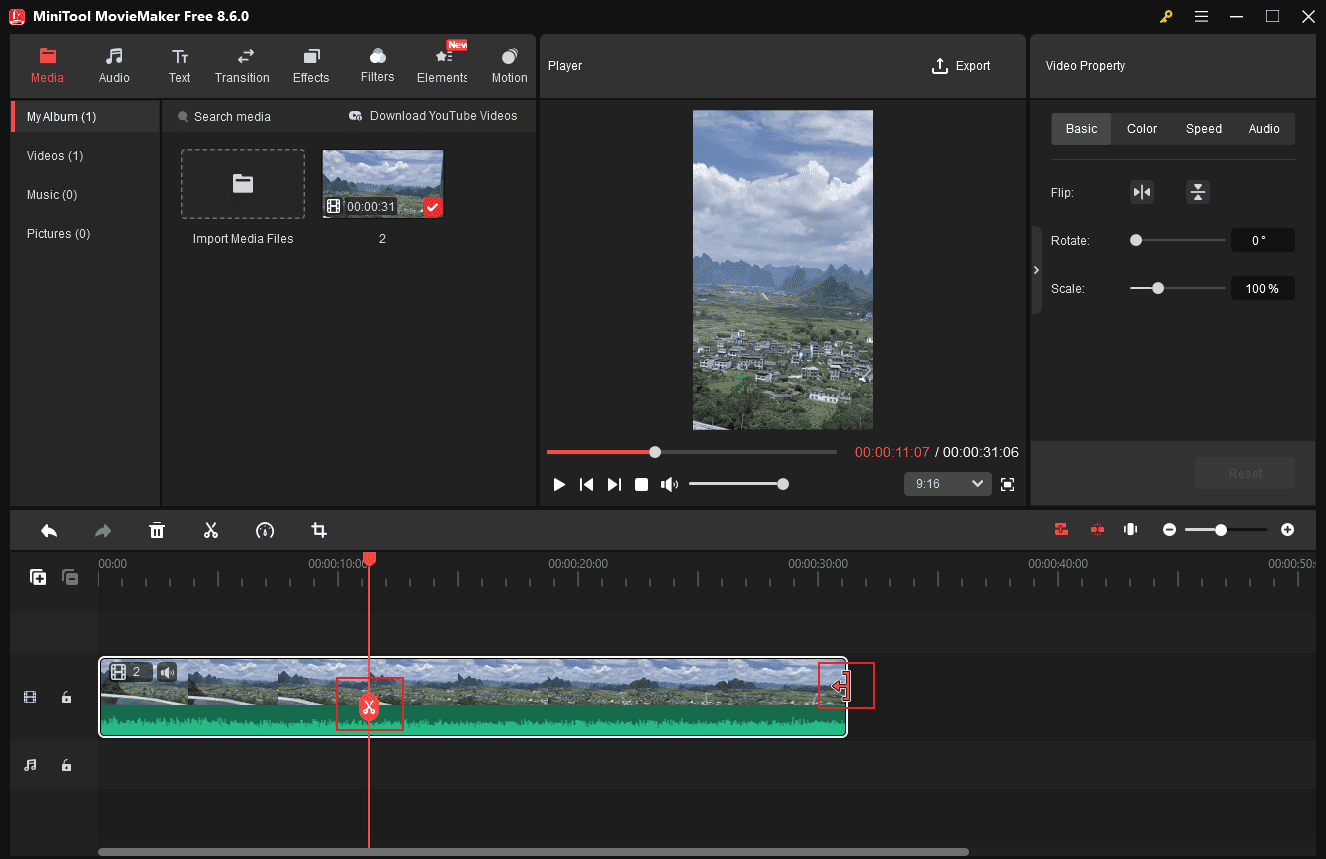Image resolution: width=1326 pixels, height=859 pixels.
Task: Mute the video clip's audio on the timeline
Action: [166, 672]
